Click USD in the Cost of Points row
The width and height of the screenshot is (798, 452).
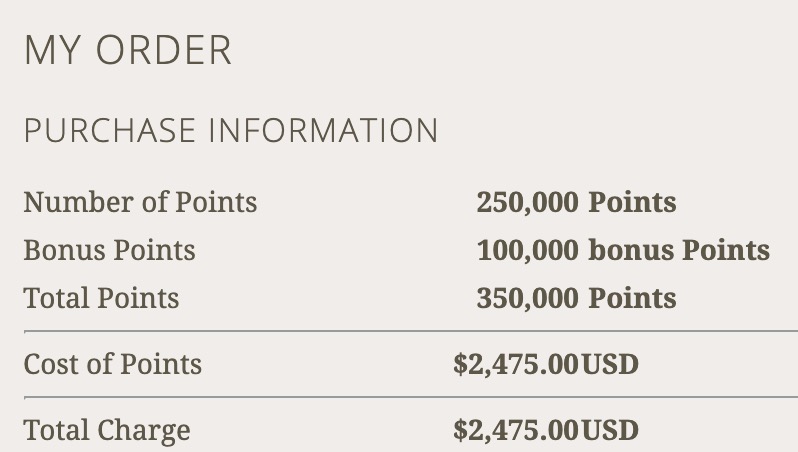tap(609, 364)
